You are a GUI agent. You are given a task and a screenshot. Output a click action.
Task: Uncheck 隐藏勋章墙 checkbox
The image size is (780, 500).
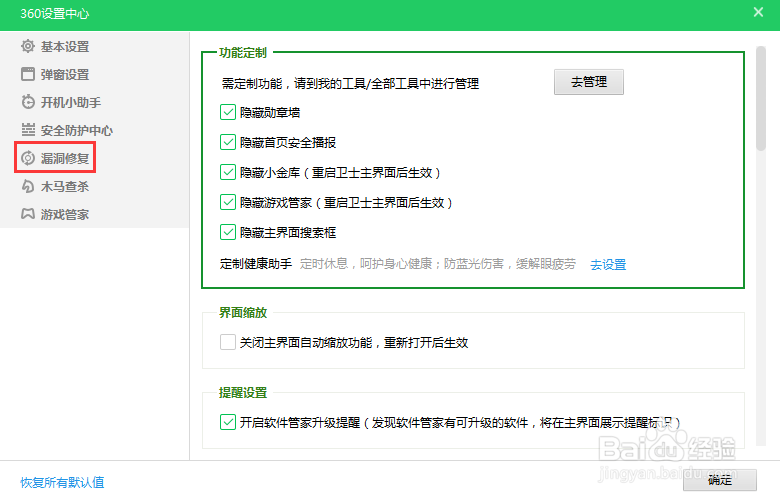(228, 112)
